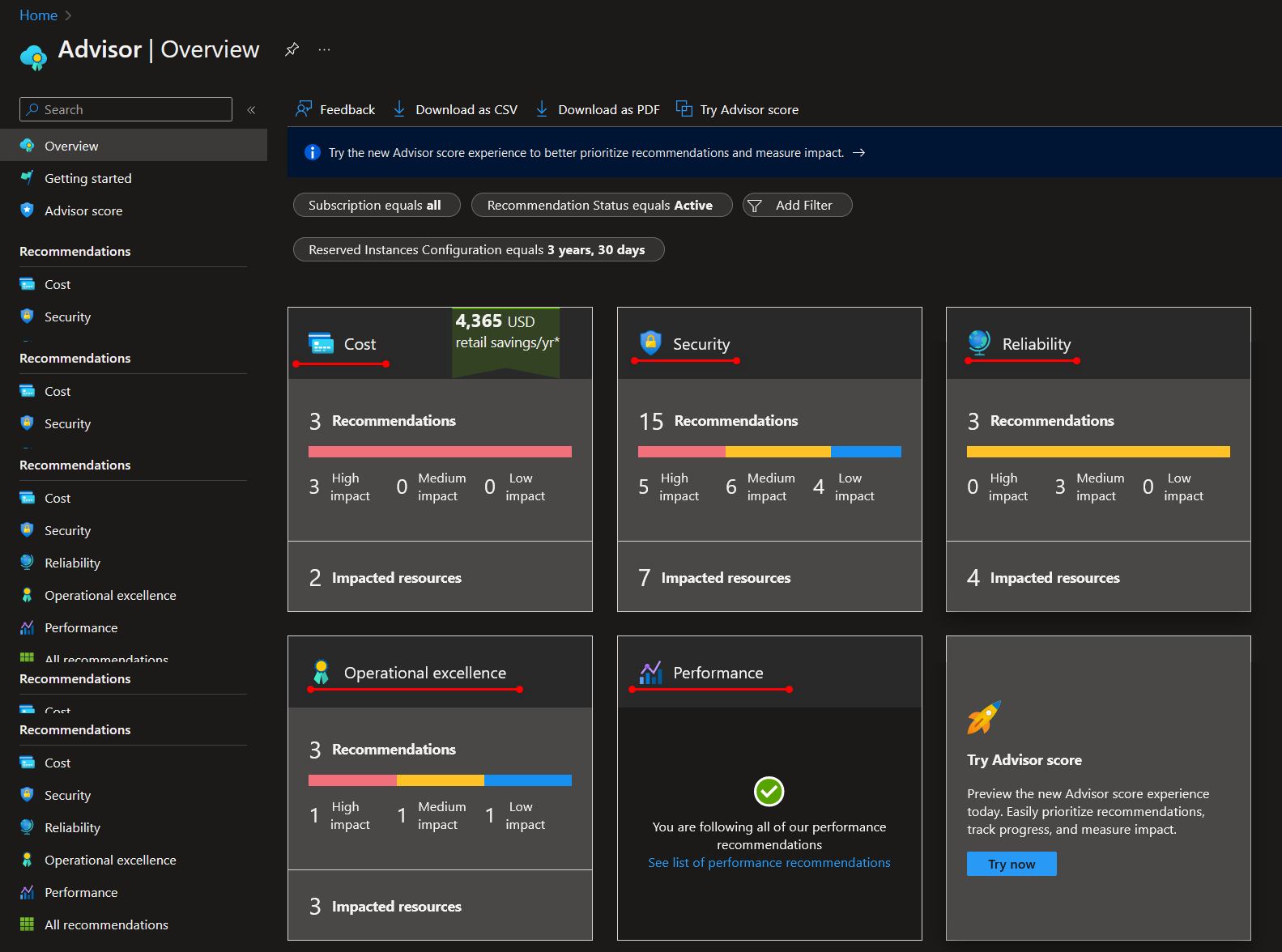Image resolution: width=1282 pixels, height=952 pixels.
Task: Click Download as CSV
Action: pyautogui.click(x=455, y=109)
